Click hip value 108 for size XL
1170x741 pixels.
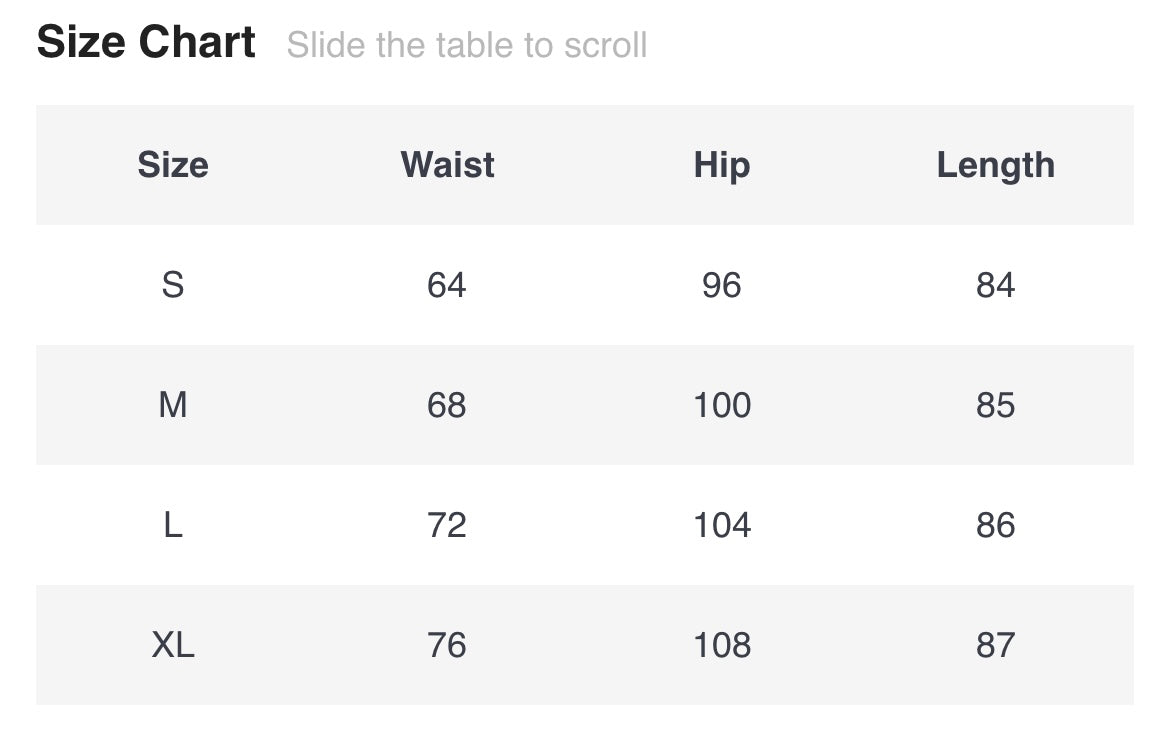point(721,645)
